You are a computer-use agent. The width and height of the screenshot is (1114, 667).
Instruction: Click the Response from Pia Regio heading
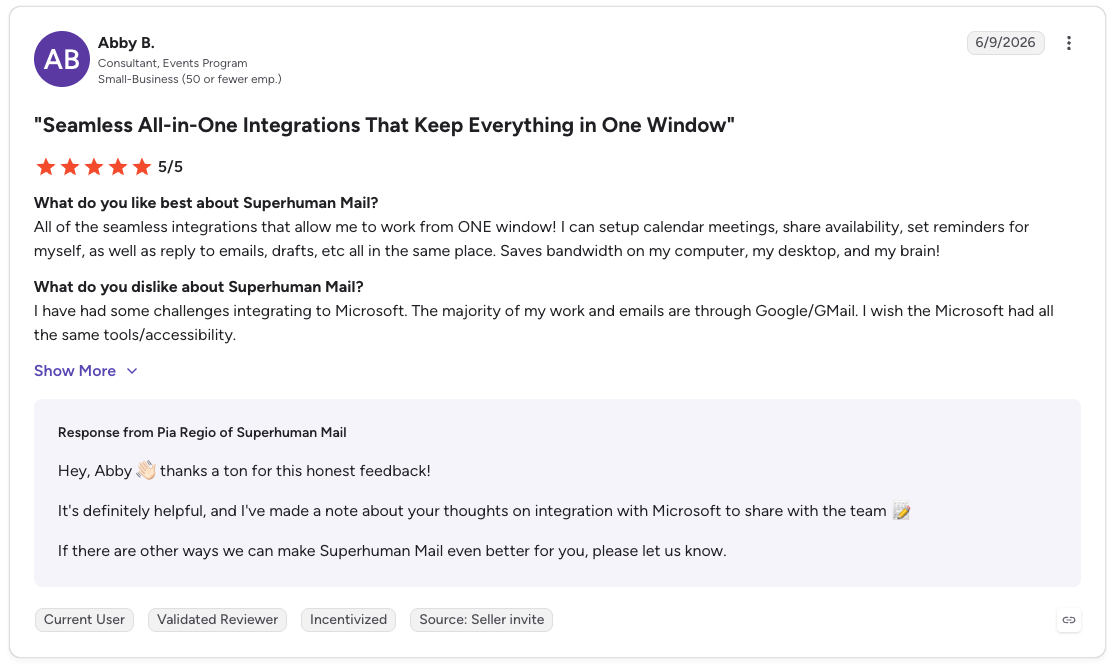[x=202, y=433]
